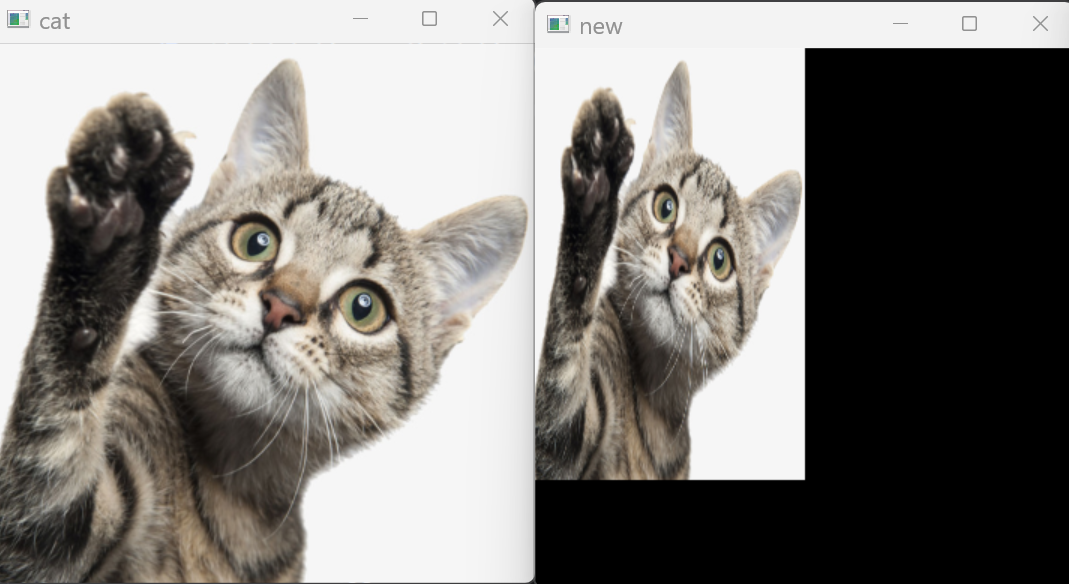Viewport: 1069px width, 584px height.
Task: Click the resized cat image in the new window
Action: point(670,264)
